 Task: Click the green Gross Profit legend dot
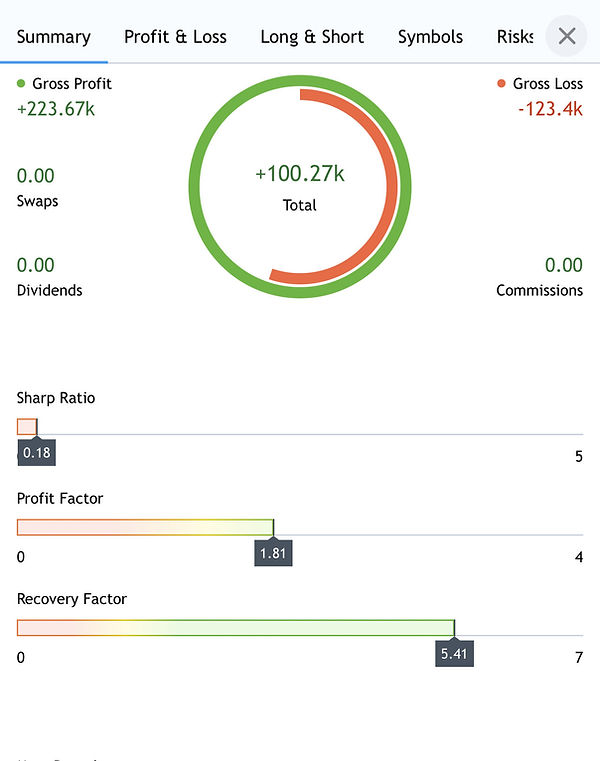(21, 84)
